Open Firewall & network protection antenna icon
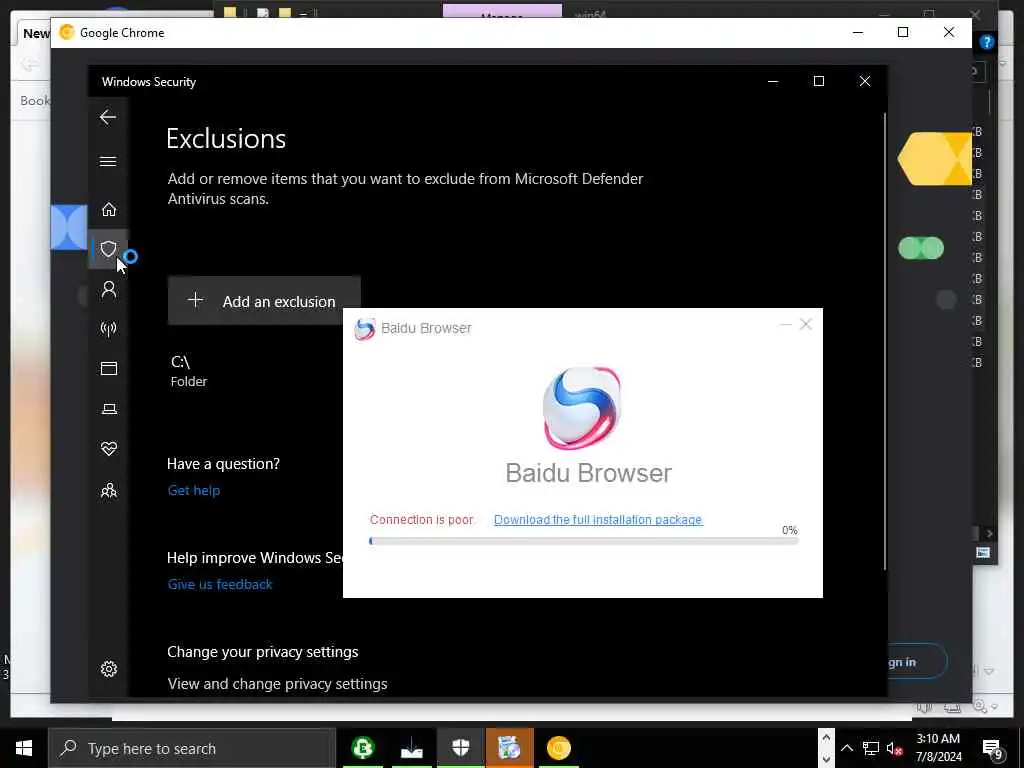This screenshot has height=768, width=1024. 108,328
